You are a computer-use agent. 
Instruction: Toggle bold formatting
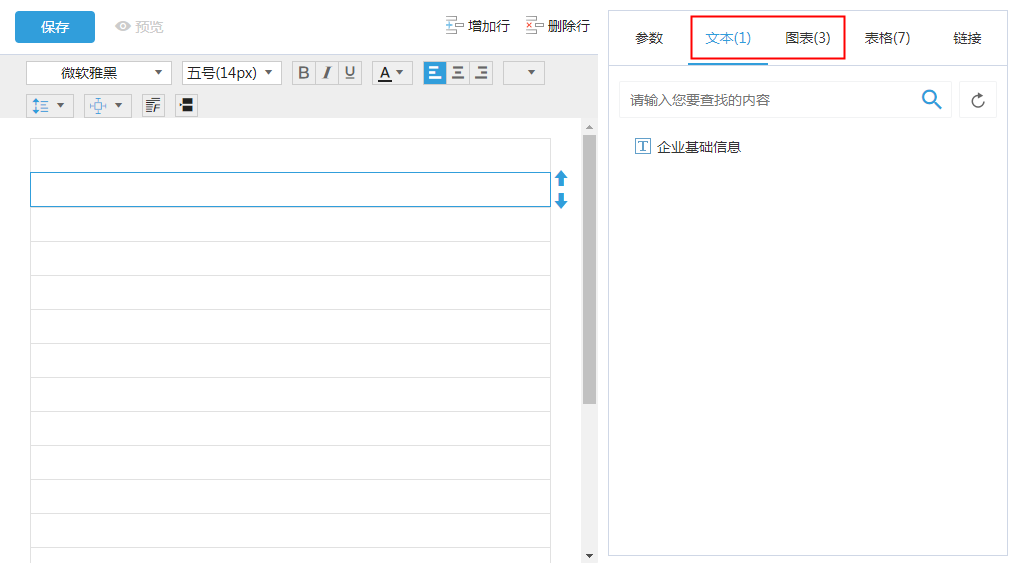pos(304,73)
